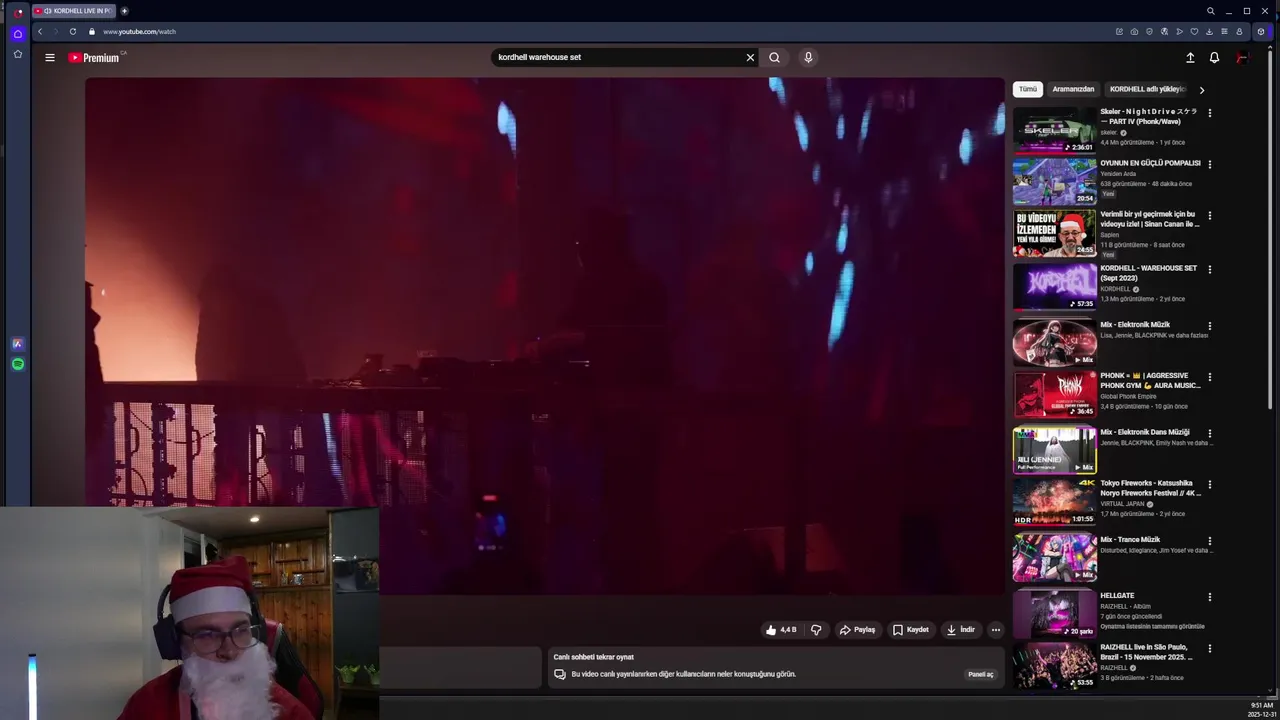Open KORDHELL WAREHOUSE SET thumbnail
The image size is (1280, 720).
click(1054, 287)
